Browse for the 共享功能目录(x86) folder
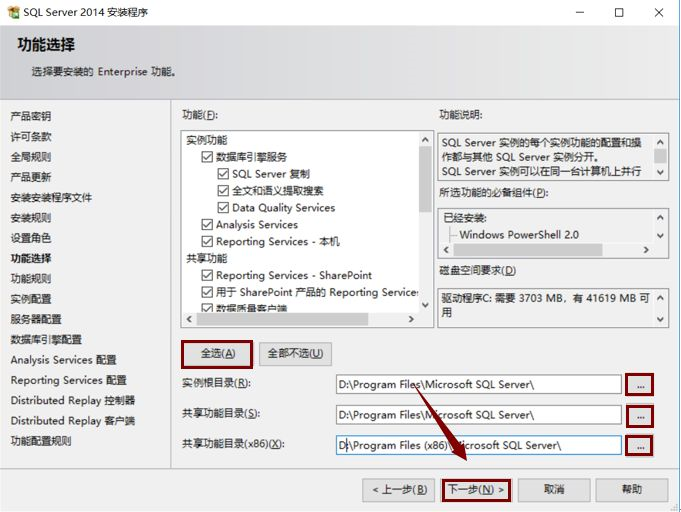This screenshot has height=512, width=681. (x=640, y=446)
